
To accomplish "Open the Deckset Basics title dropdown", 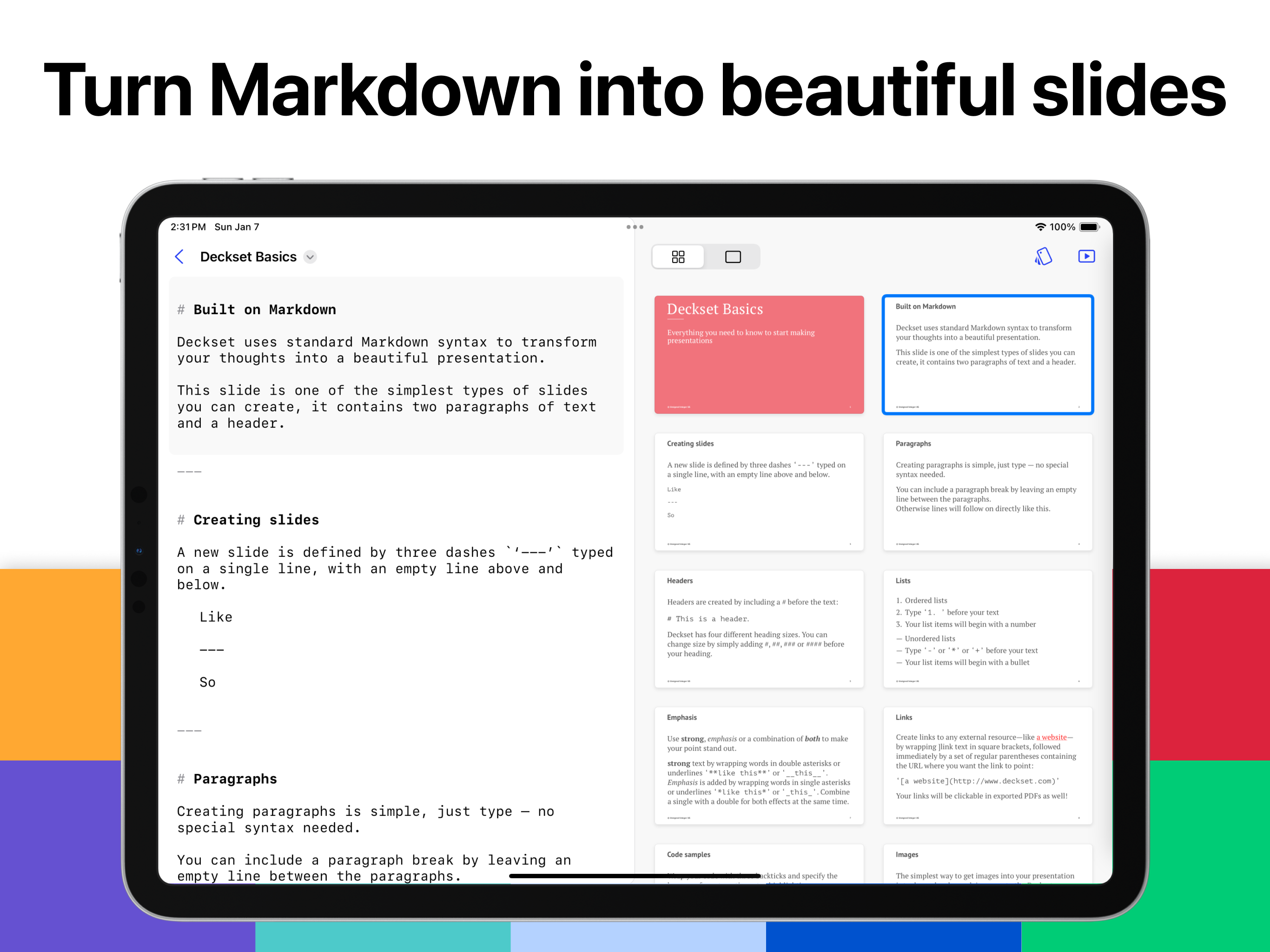I will (x=310, y=257).
